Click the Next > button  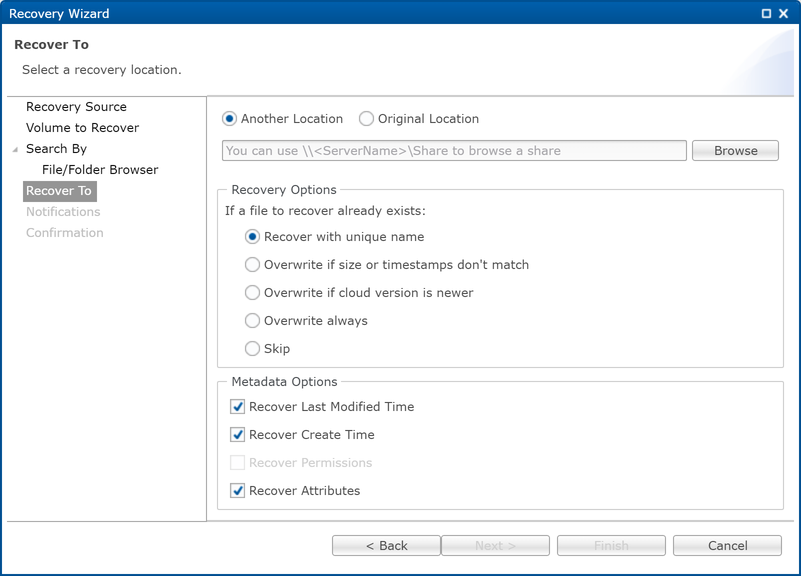(495, 546)
